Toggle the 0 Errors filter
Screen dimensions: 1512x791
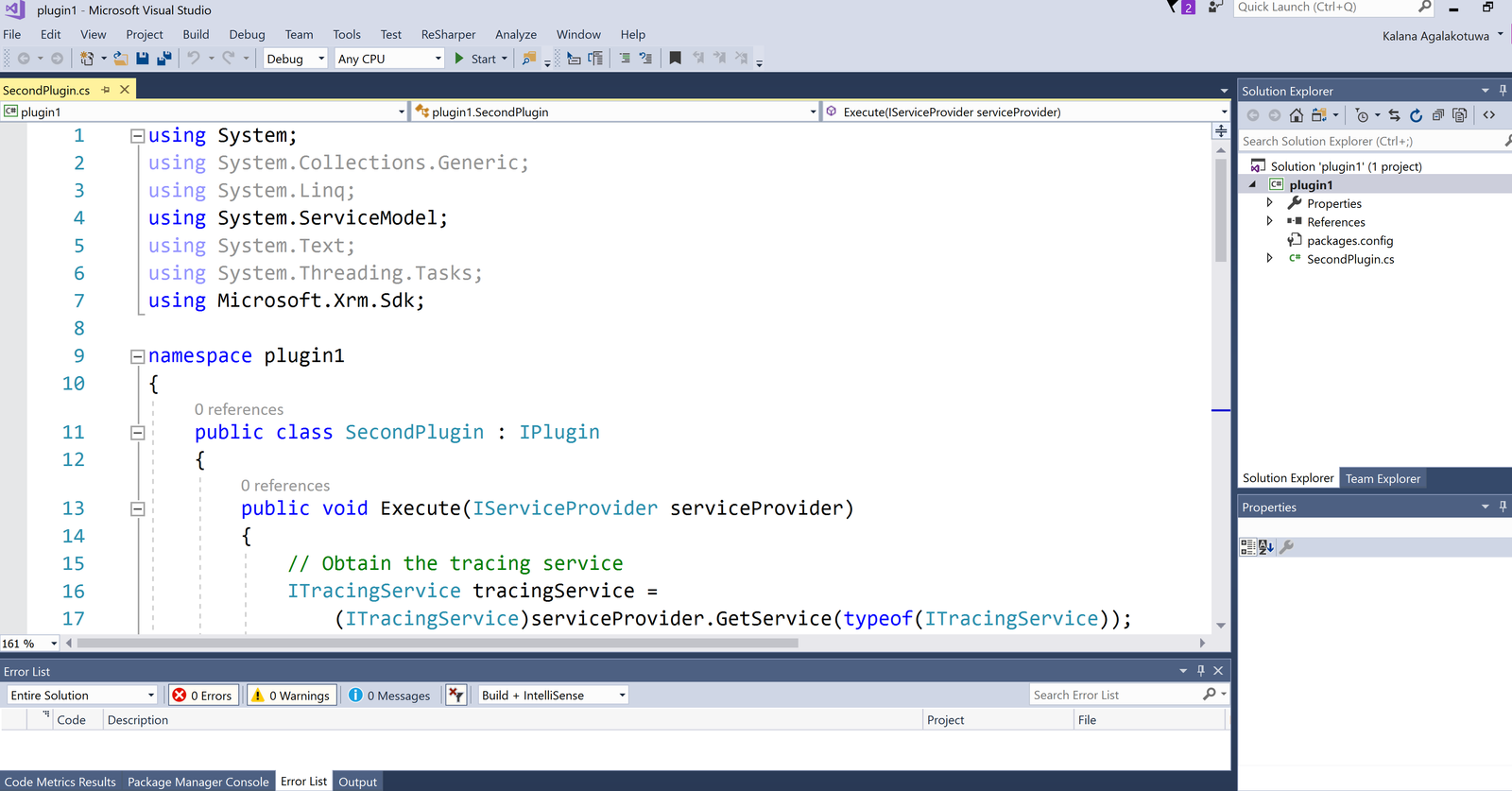202,696
